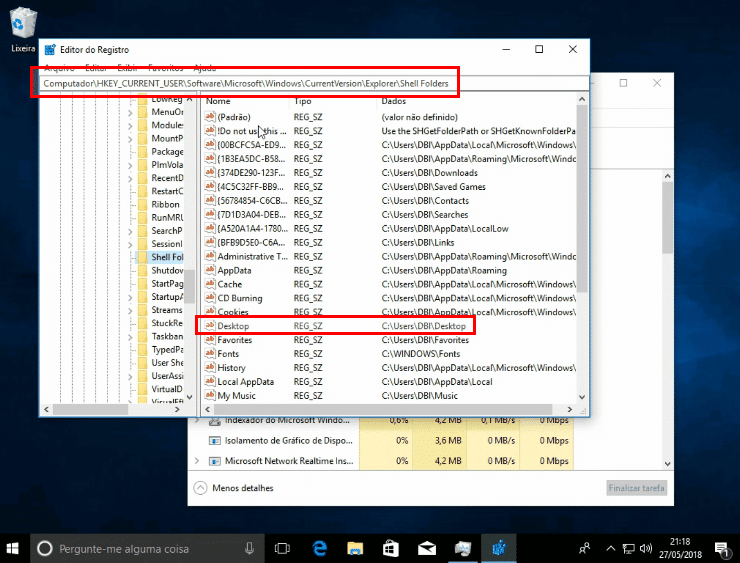Click the RunMRU folder icon in tree
Image resolution: width=740 pixels, height=563 pixels.
[x=143, y=218]
